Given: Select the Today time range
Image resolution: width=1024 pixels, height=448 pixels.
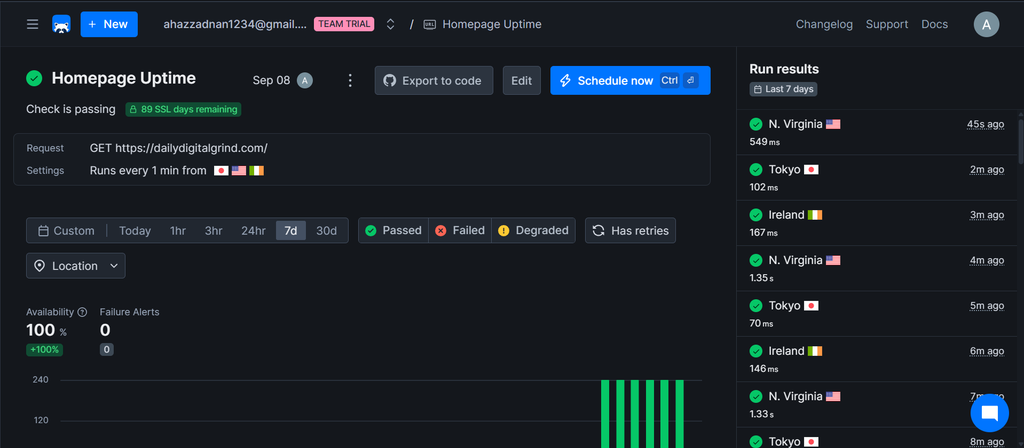Looking at the screenshot, I should [x=135, y=231].
